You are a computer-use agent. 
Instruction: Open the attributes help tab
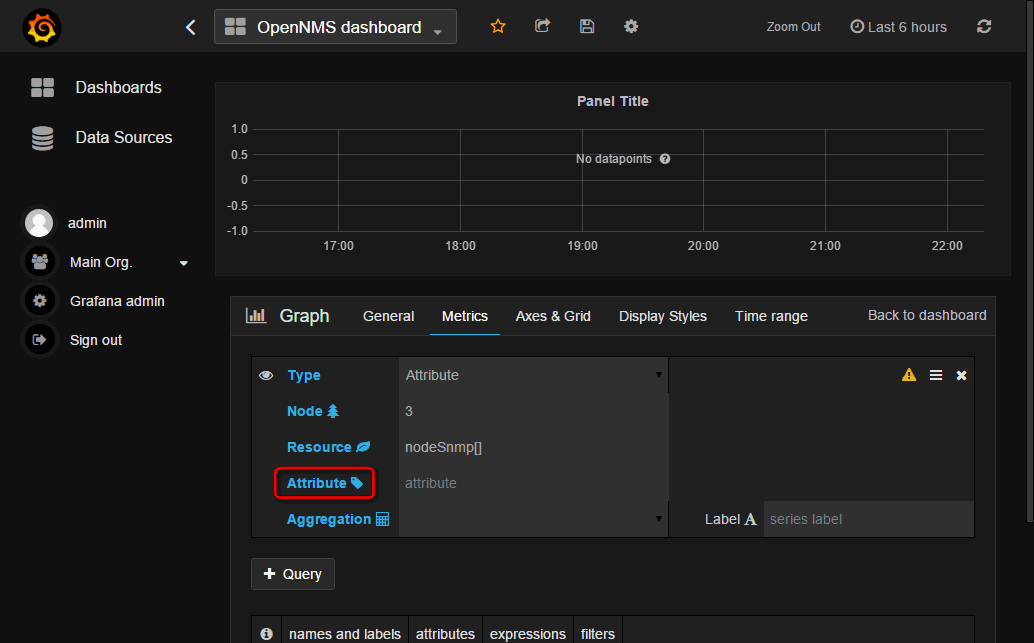445,633
